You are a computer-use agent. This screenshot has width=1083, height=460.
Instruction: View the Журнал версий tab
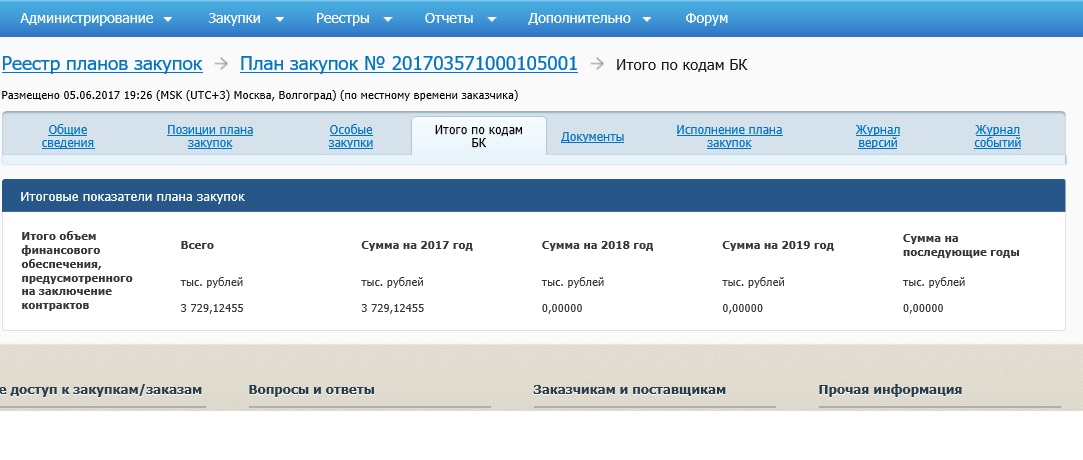tap(878, 136)
